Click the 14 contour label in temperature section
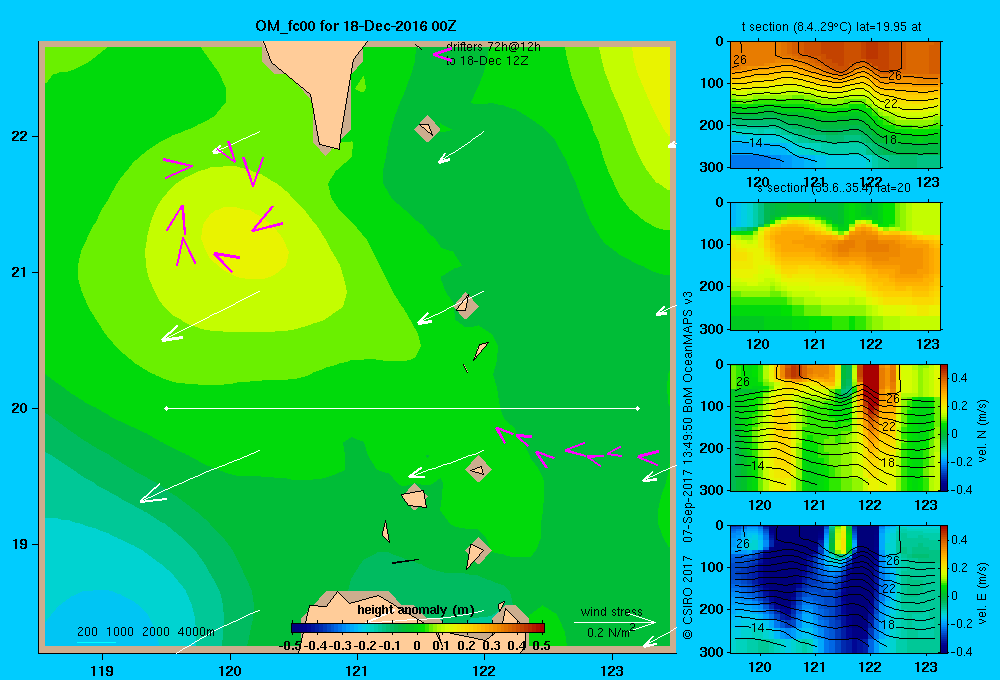1000x680 pixels. coord(756,142)
